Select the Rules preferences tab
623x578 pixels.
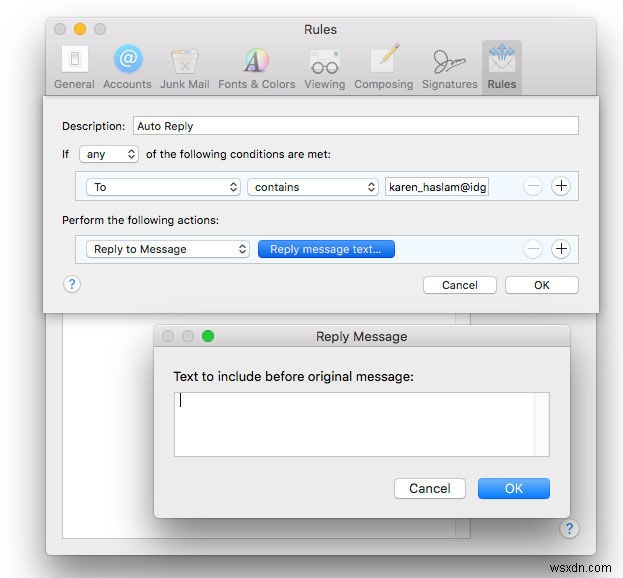click(502, 68)
